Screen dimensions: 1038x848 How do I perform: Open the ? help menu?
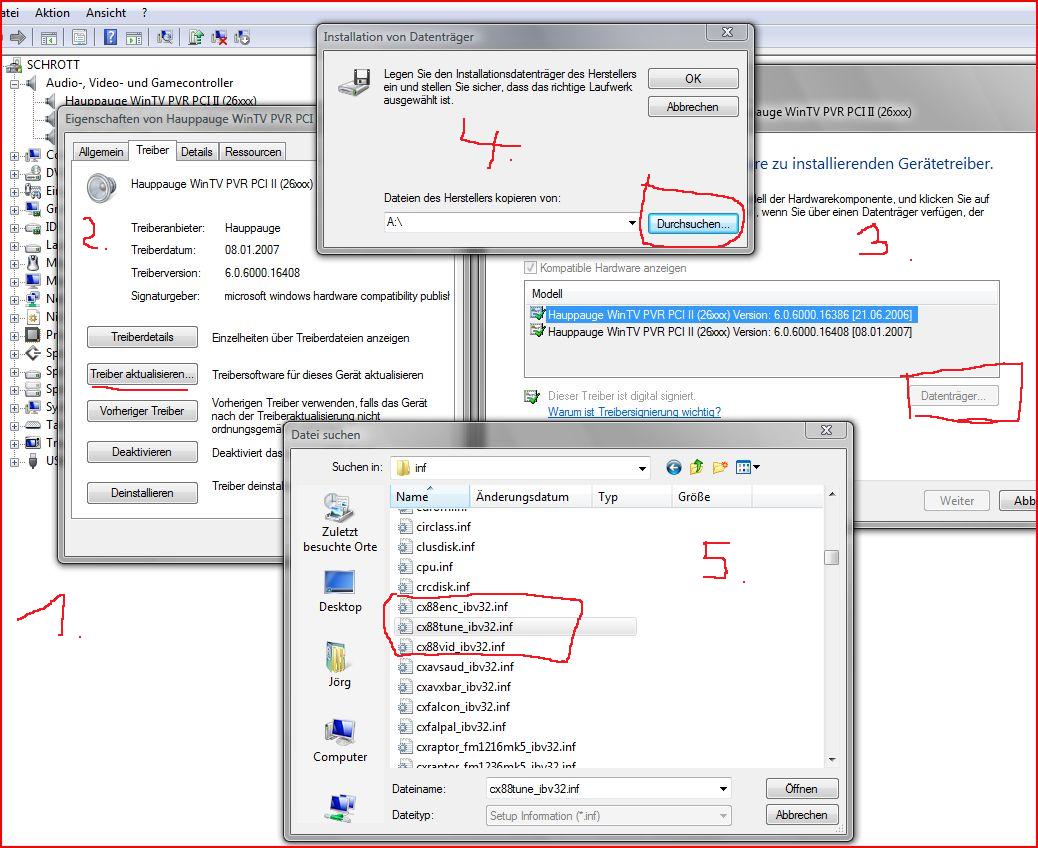145,13
